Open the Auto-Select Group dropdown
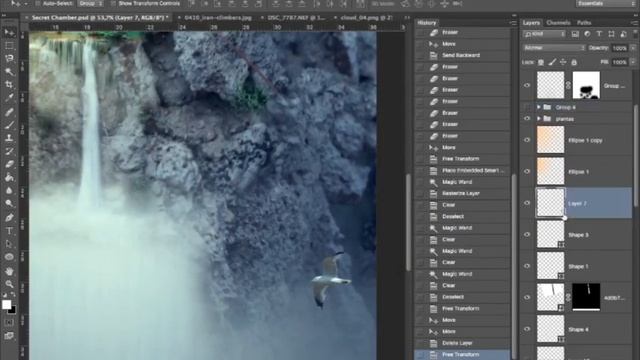This screenshot has width=640, height=360. pyautogui.click(x=91, y=4)
